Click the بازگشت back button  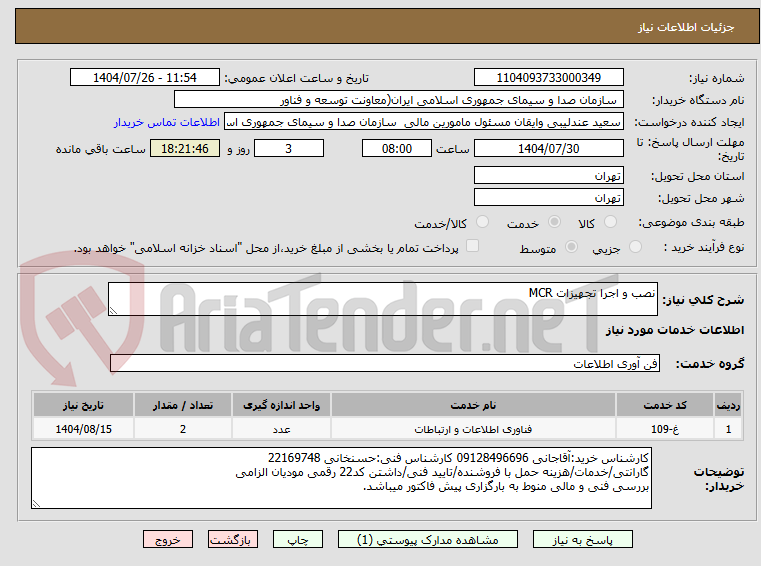tap(232, 539)
